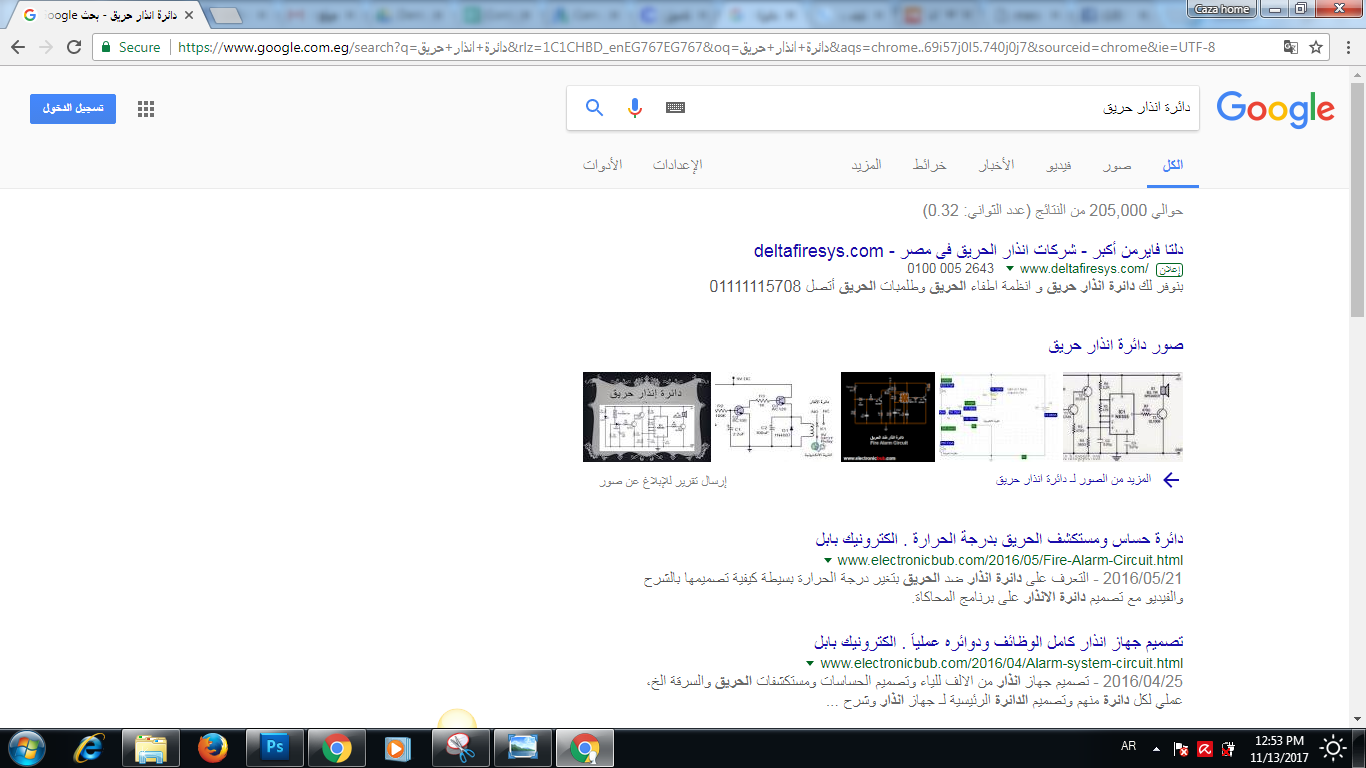Click the blue تسجيل الدخول sign-in button
The height and width of the screenshot is (768, 1366).
click(73, 109)
